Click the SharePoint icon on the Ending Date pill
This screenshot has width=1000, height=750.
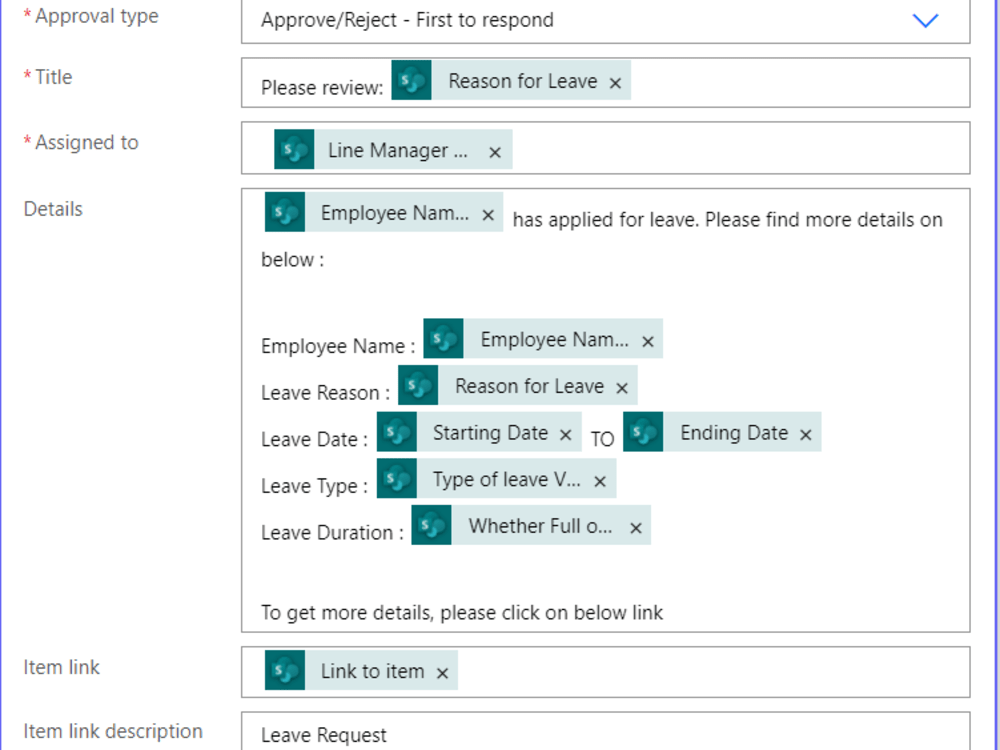(x=644, y=432)
